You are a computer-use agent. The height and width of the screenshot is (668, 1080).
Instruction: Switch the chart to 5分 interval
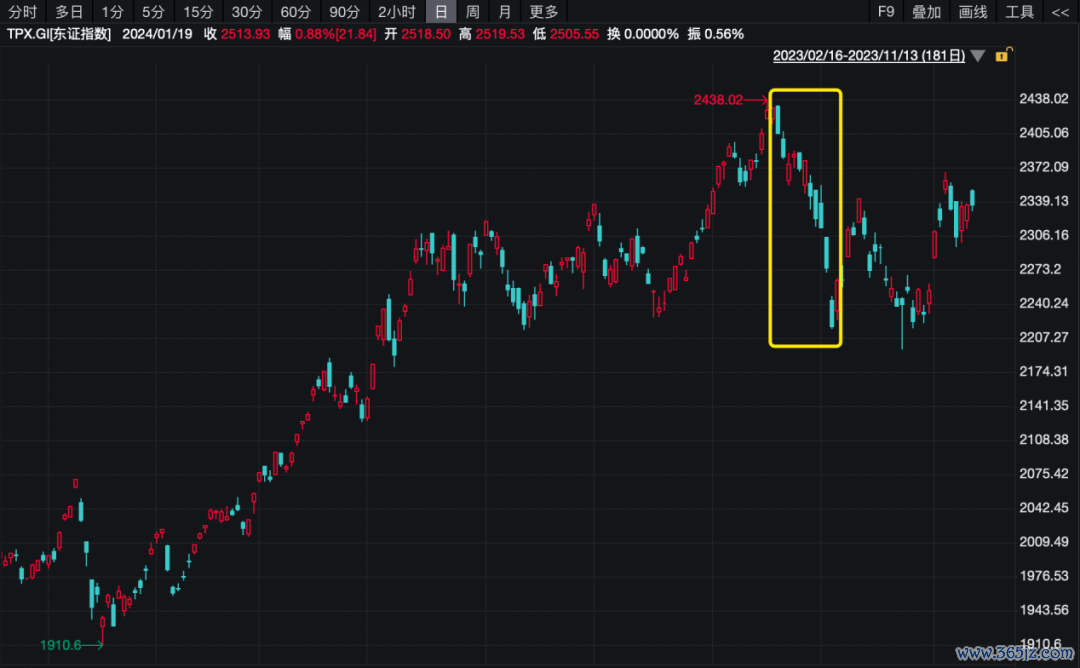point(153,12)
